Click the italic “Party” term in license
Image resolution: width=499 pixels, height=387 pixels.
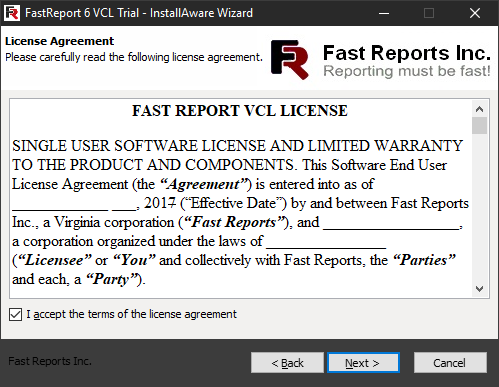click(112, 279)
